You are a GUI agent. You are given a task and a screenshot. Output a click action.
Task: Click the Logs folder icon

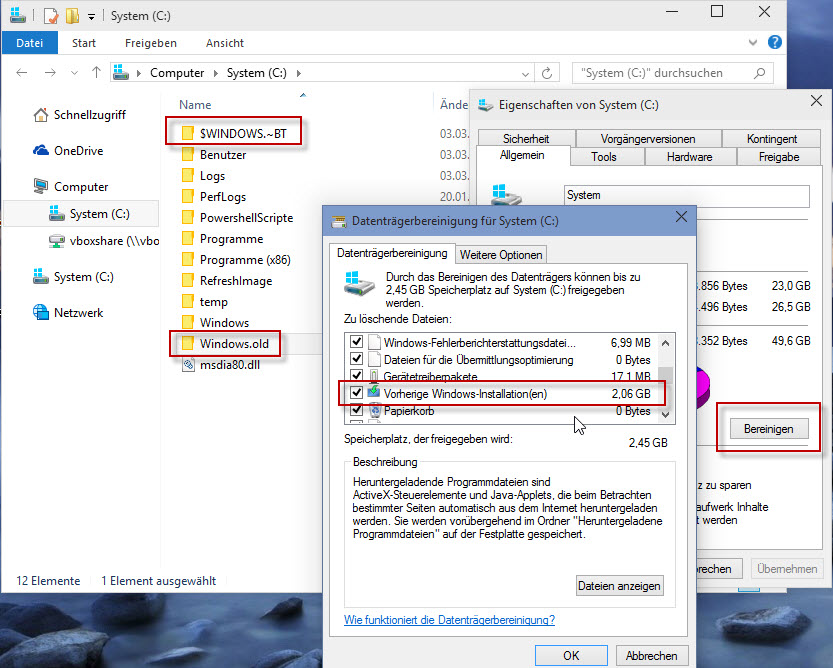188,175
